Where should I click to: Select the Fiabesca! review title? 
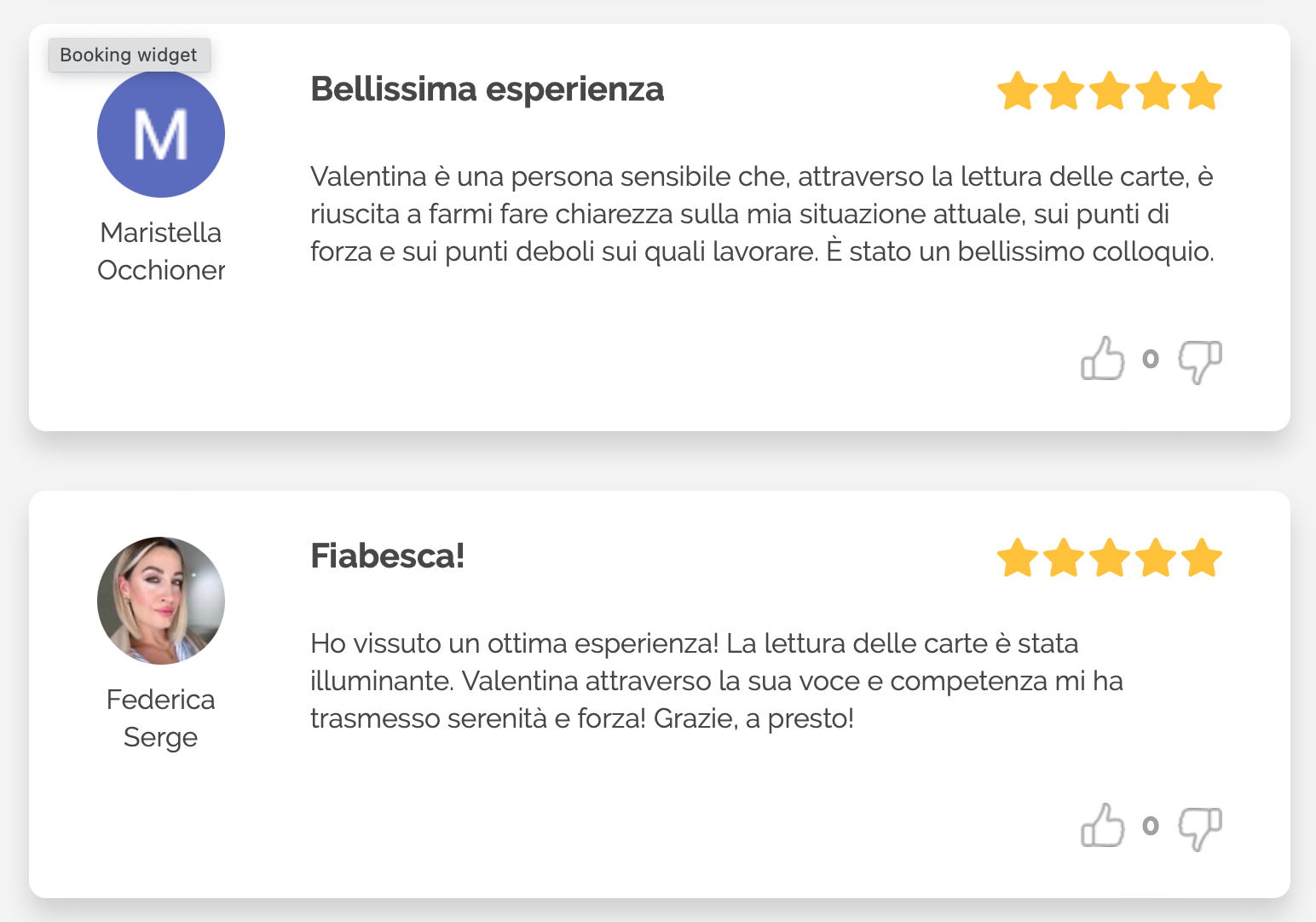387,556
